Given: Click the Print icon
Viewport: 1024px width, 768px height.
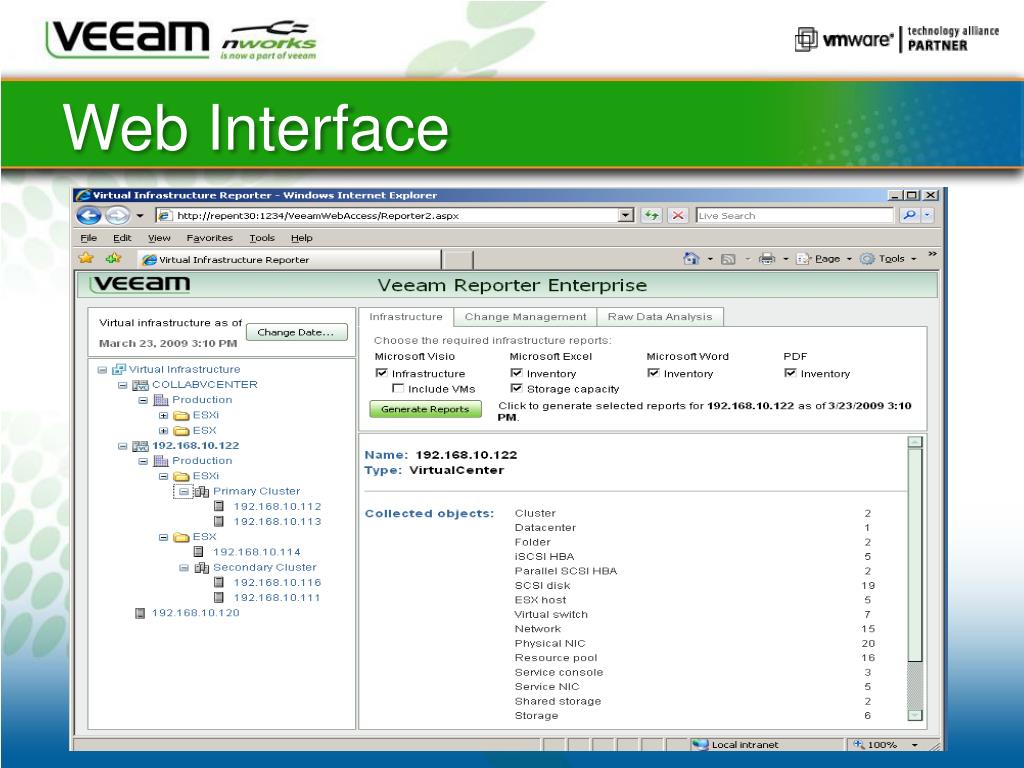Looking at the screenshot, I should (x=767, y=259).
